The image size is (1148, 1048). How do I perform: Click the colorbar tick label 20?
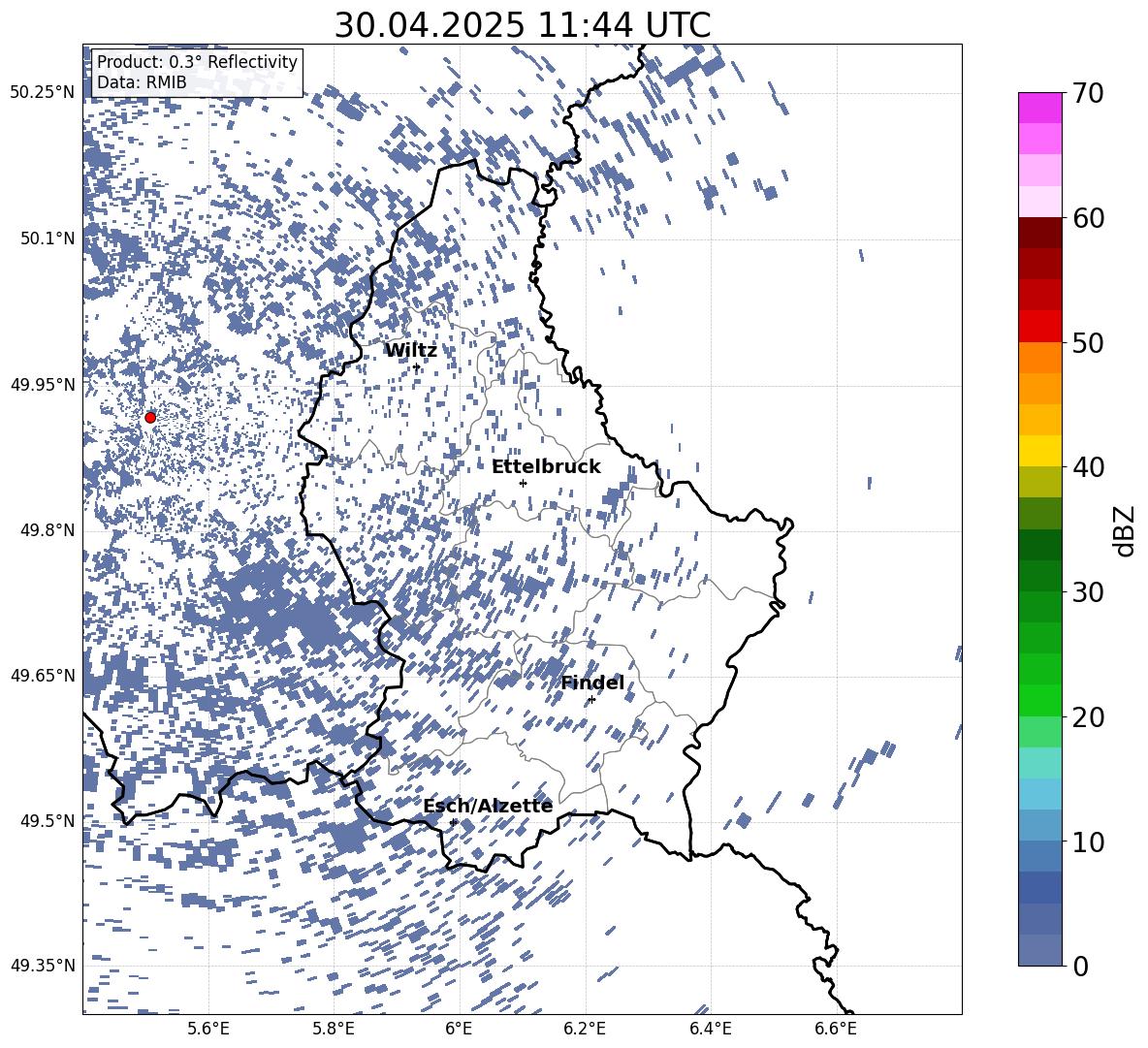1088,717
